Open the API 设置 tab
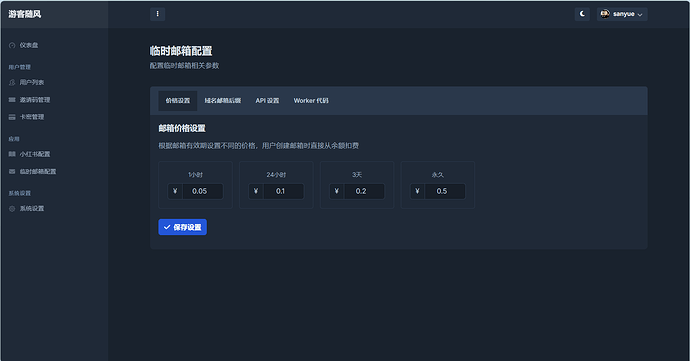 267,101
